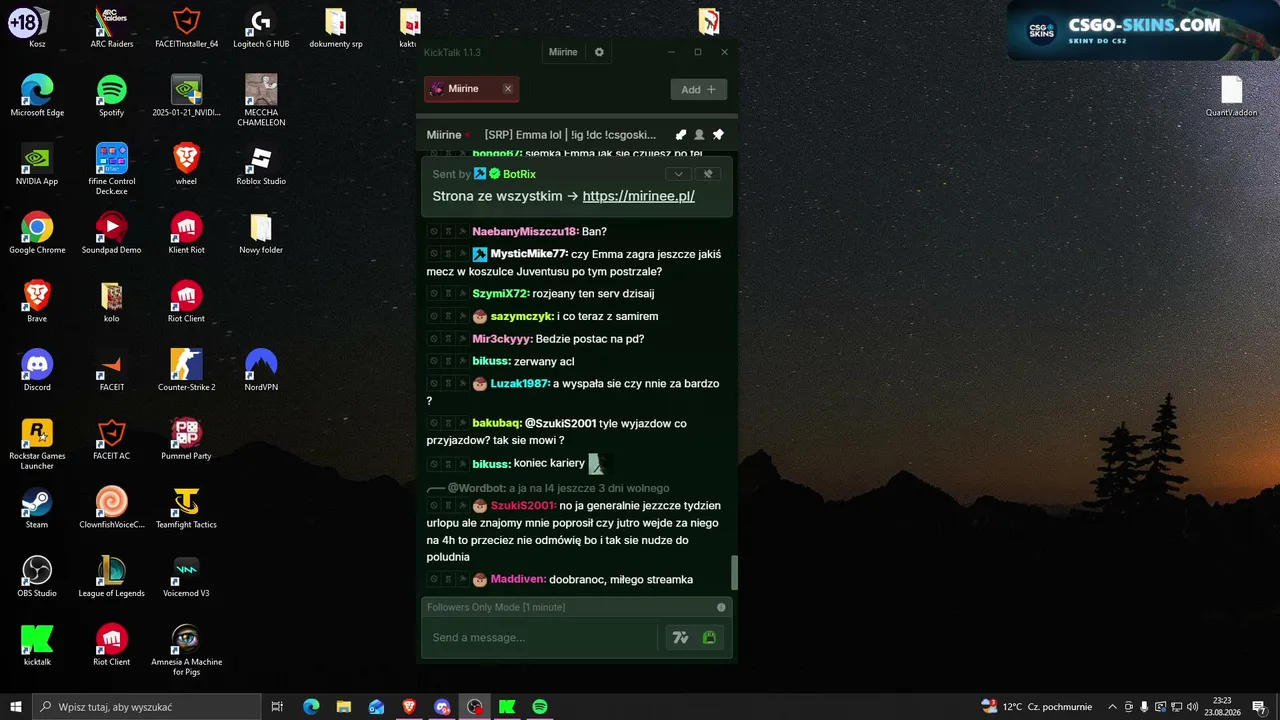Timeout Maddiven with the hourglass icon
The width and height of the screenshot is (1280, 720).
[x=448, y=579]
